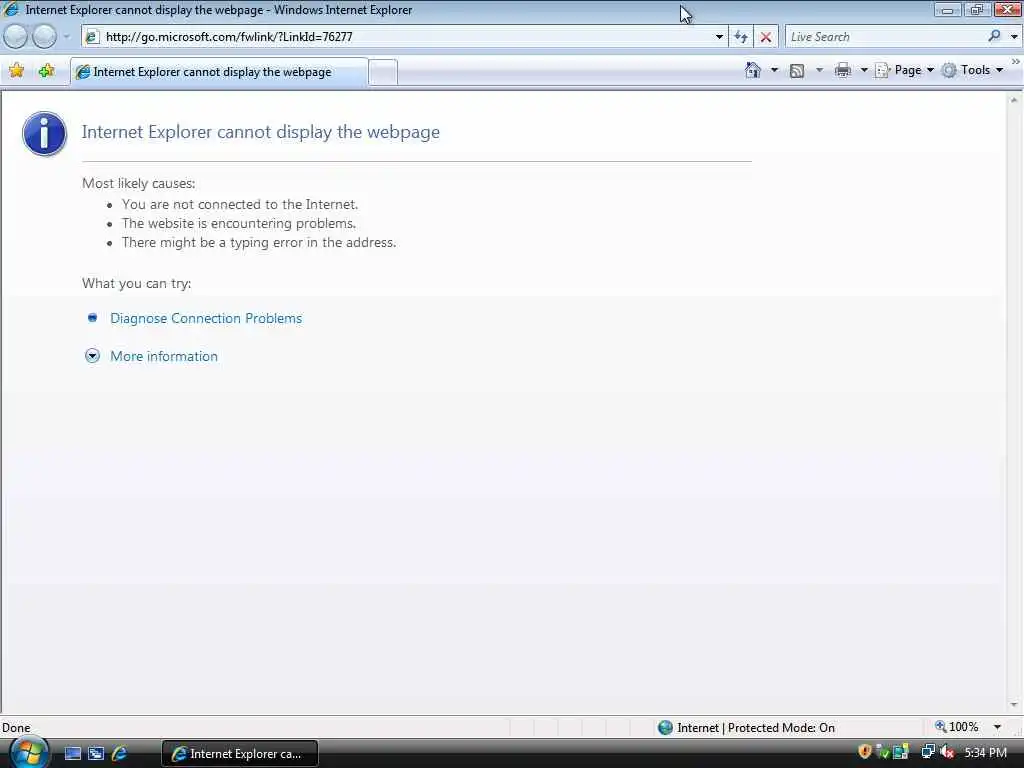Click the muted volume tray icon
1024x768 pixels.
947,752
